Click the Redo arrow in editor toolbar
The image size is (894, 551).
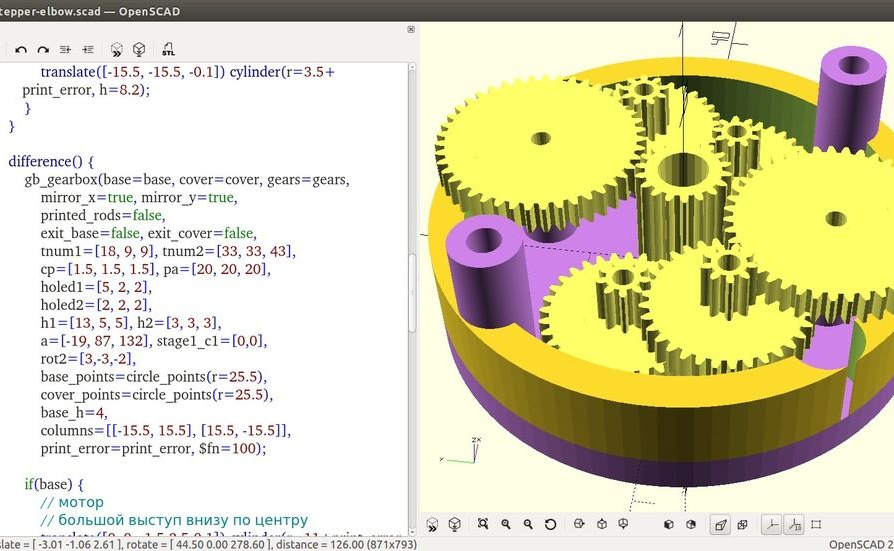click(x=43, y=49)
